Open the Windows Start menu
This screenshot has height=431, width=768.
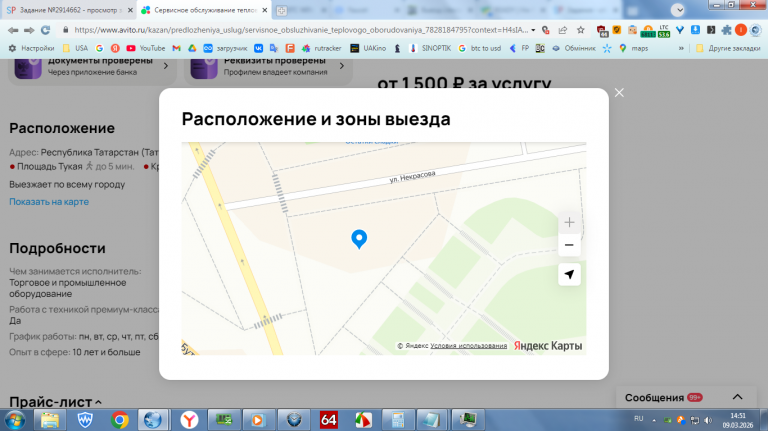(x=15, y=420)
